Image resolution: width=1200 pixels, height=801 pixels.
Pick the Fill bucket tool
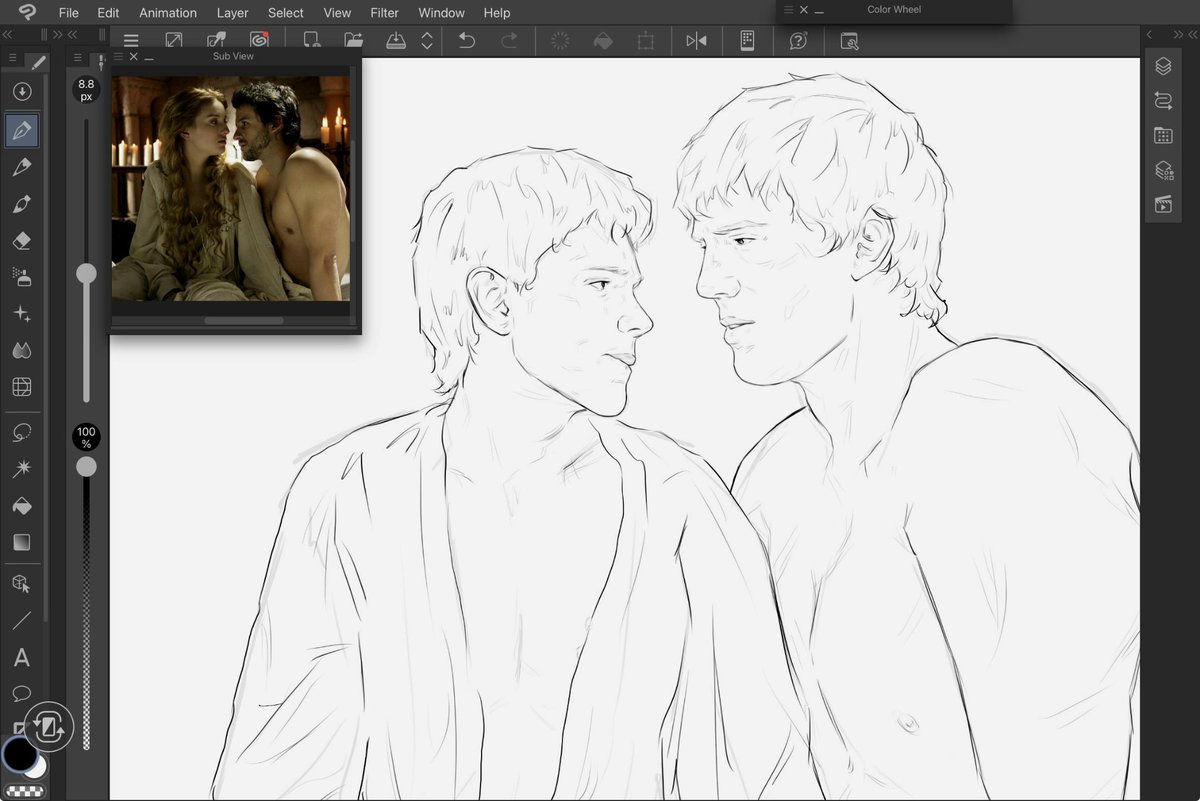tap(21, 506)
